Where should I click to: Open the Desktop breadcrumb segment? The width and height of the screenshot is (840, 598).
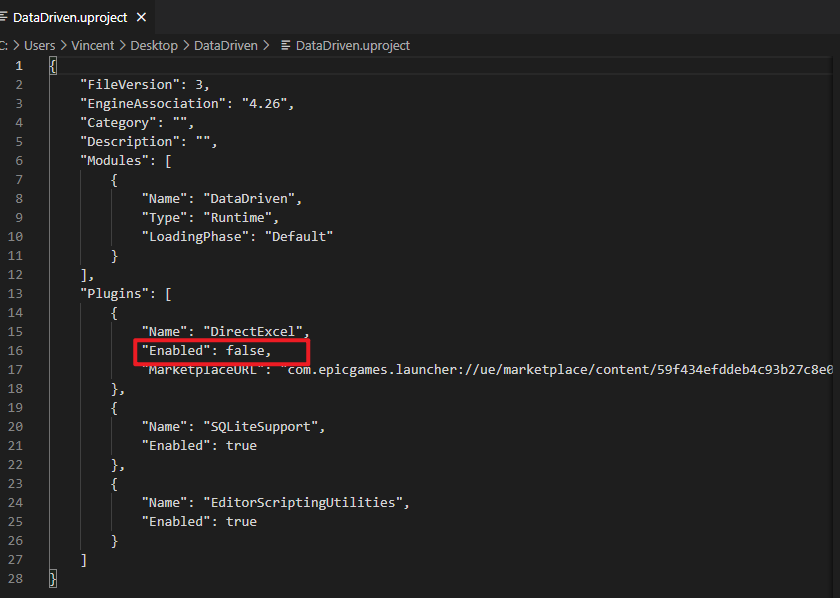point(154,46)
